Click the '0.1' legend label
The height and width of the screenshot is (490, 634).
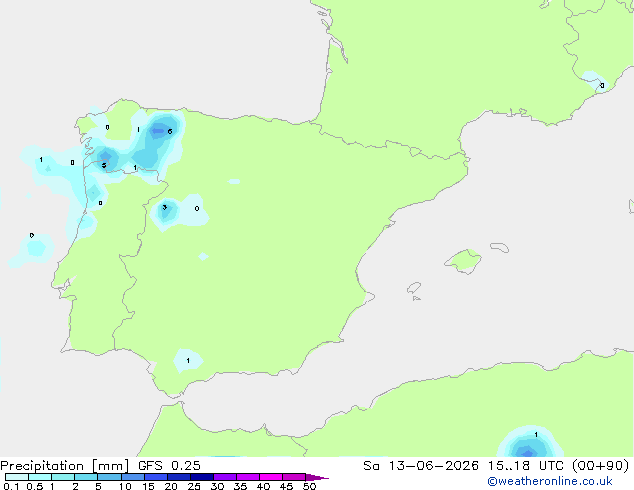(11, 486)
